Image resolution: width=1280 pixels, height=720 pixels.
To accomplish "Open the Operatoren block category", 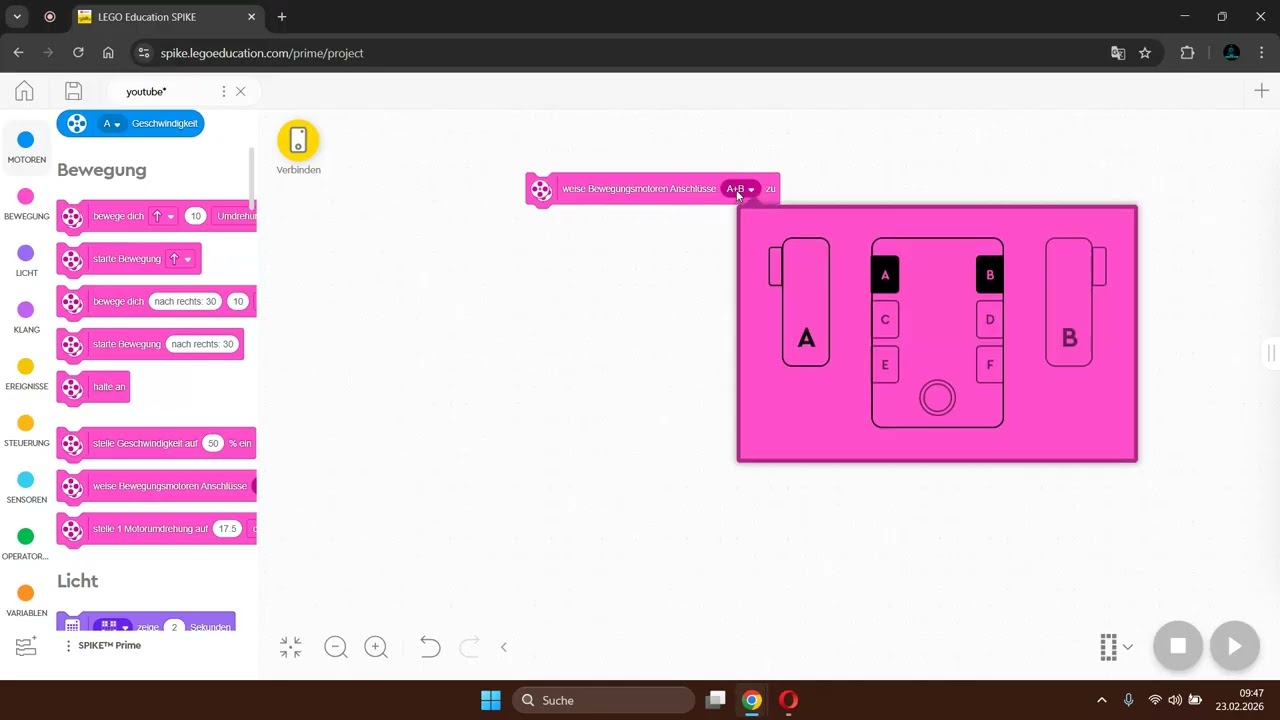I will (x=26, y=544).
